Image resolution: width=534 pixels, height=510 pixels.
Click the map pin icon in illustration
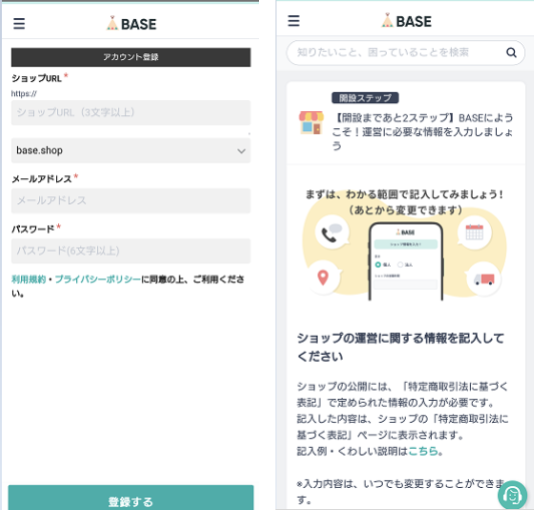coord(323,277)
